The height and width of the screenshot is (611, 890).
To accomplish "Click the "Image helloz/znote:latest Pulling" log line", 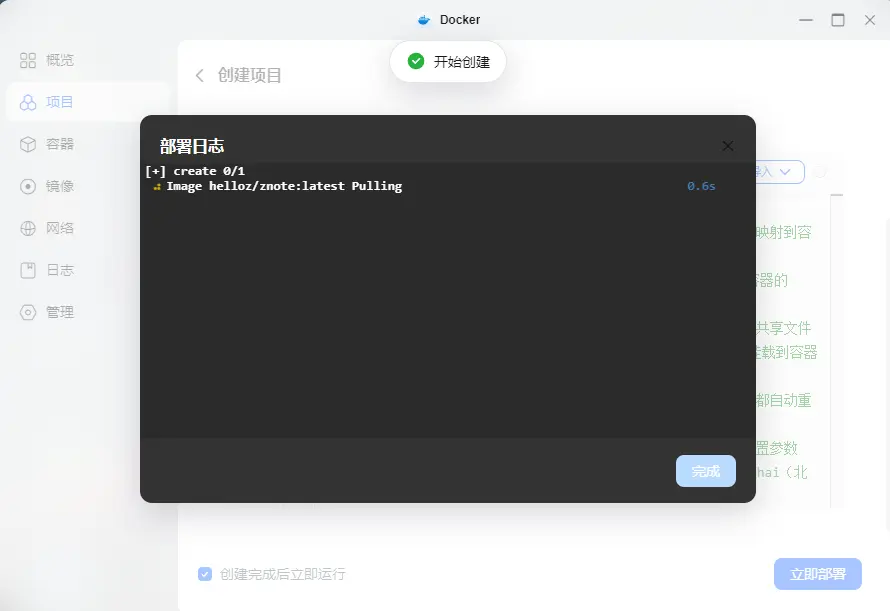I will click(284, 186).
